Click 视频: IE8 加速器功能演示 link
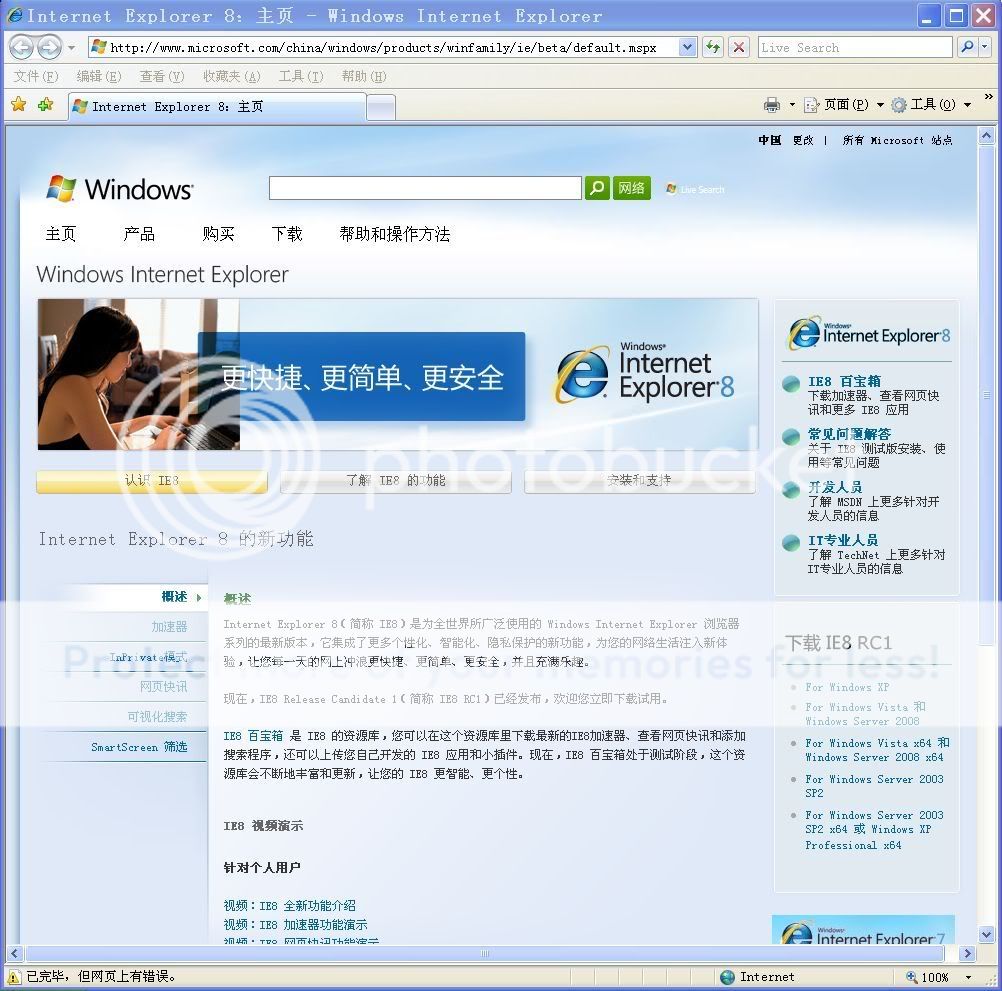 (295, 925)
